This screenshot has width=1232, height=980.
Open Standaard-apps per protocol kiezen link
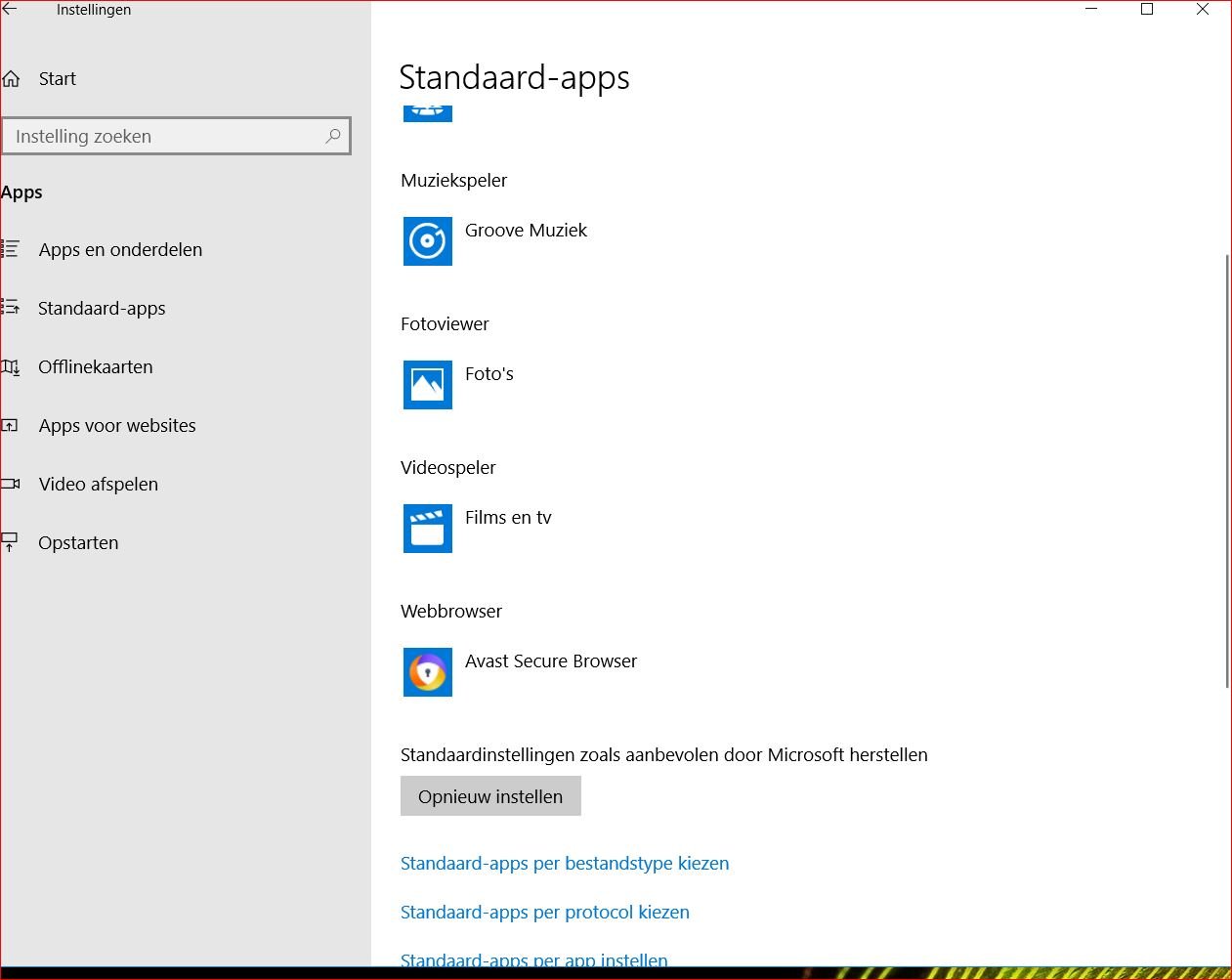pyautogui.click(x=545, y=912)
